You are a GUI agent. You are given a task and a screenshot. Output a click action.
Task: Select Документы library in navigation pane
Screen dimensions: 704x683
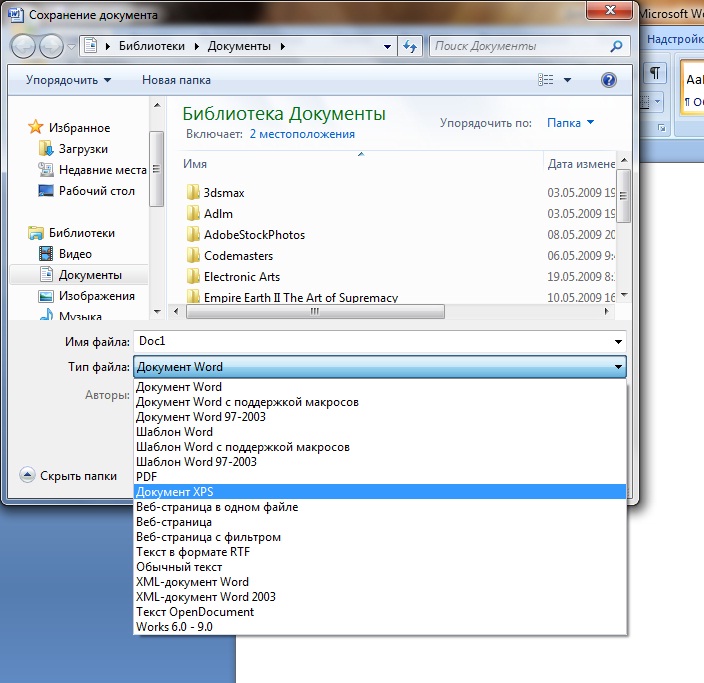(79, 275)
